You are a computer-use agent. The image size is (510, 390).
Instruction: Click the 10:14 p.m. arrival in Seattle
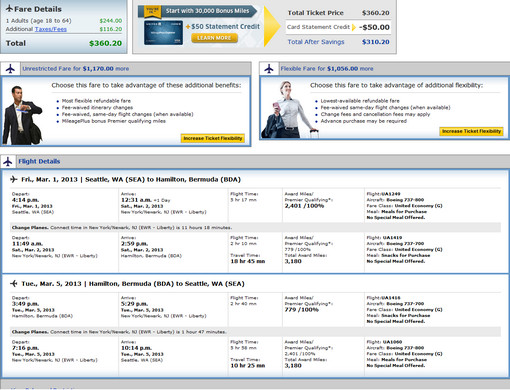coord(136,348)
